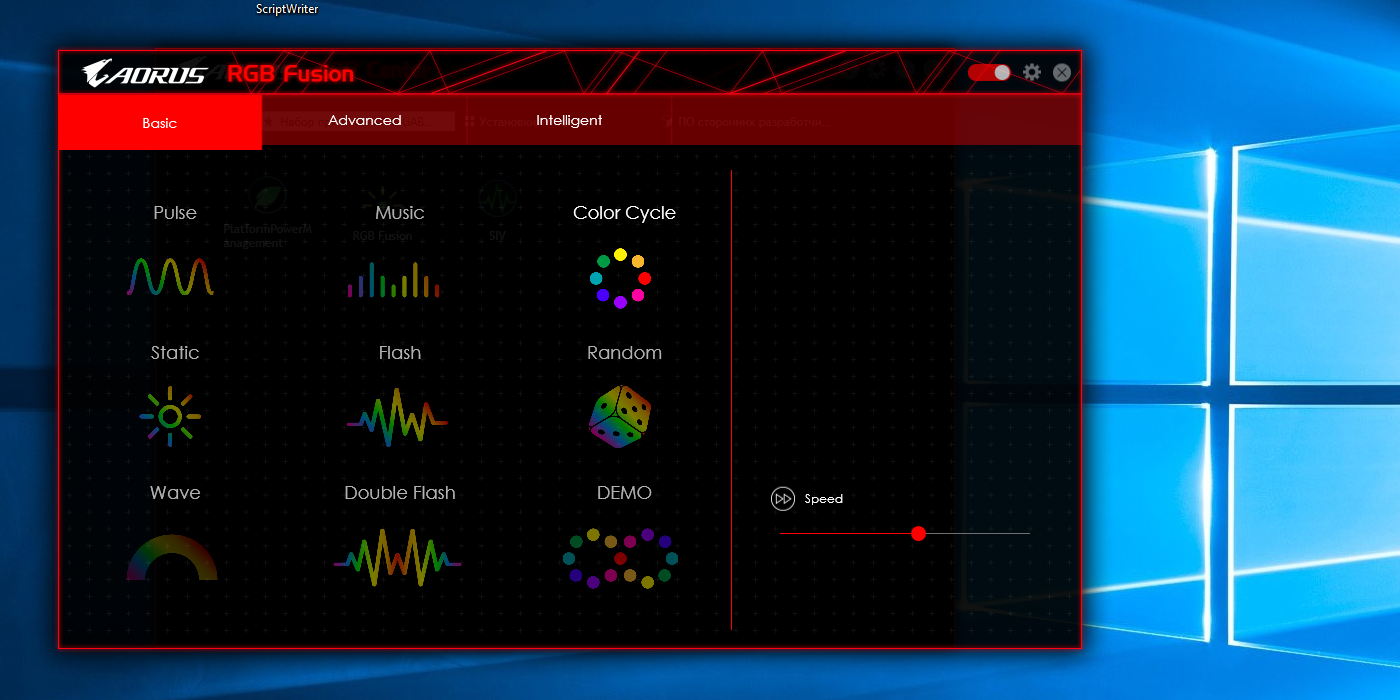Click the Speed fast-forward icon
The width and height of the screenshot is (1400, 700).
pyautogui.click(x=782, y=498)
